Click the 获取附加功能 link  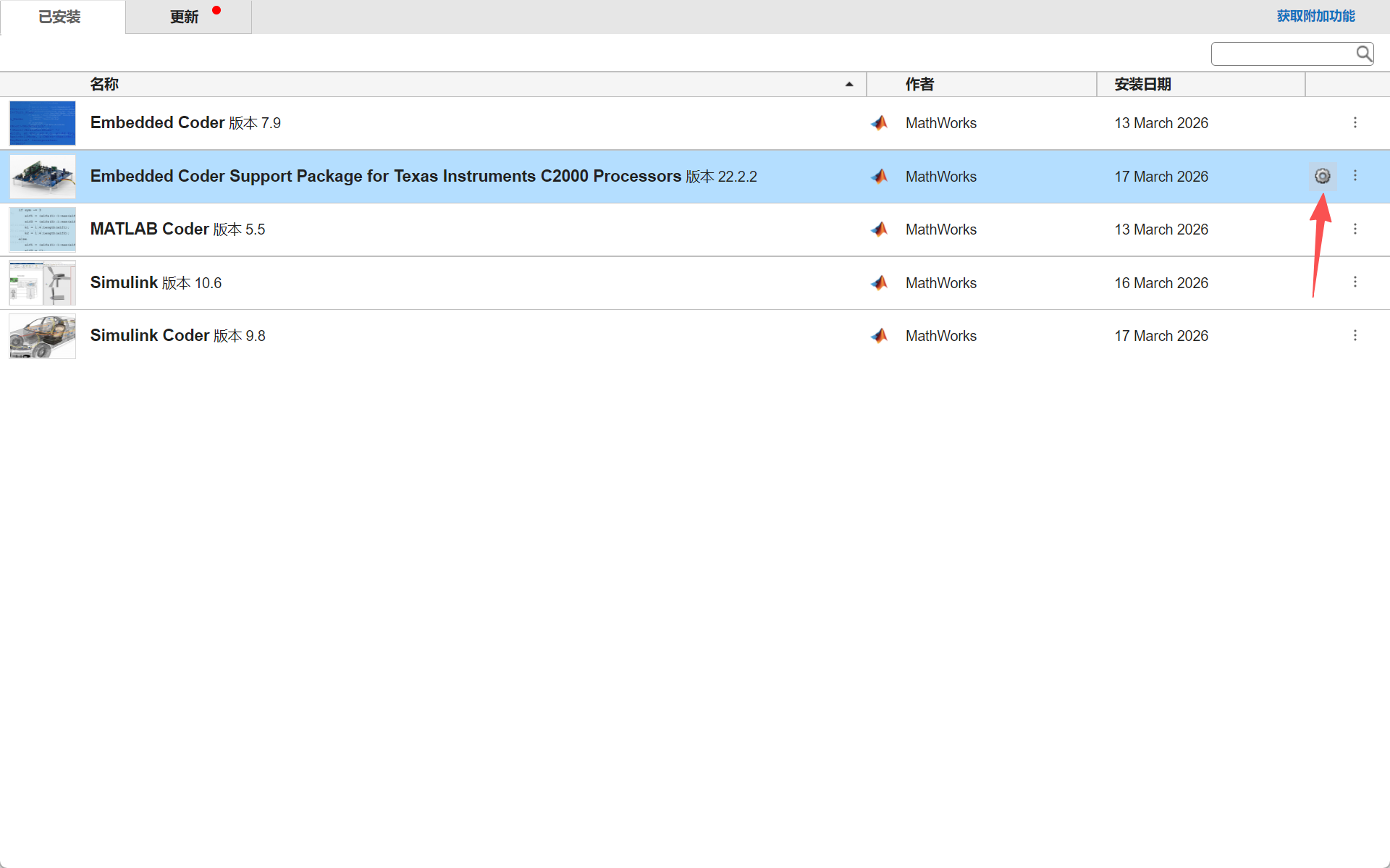1315,16
